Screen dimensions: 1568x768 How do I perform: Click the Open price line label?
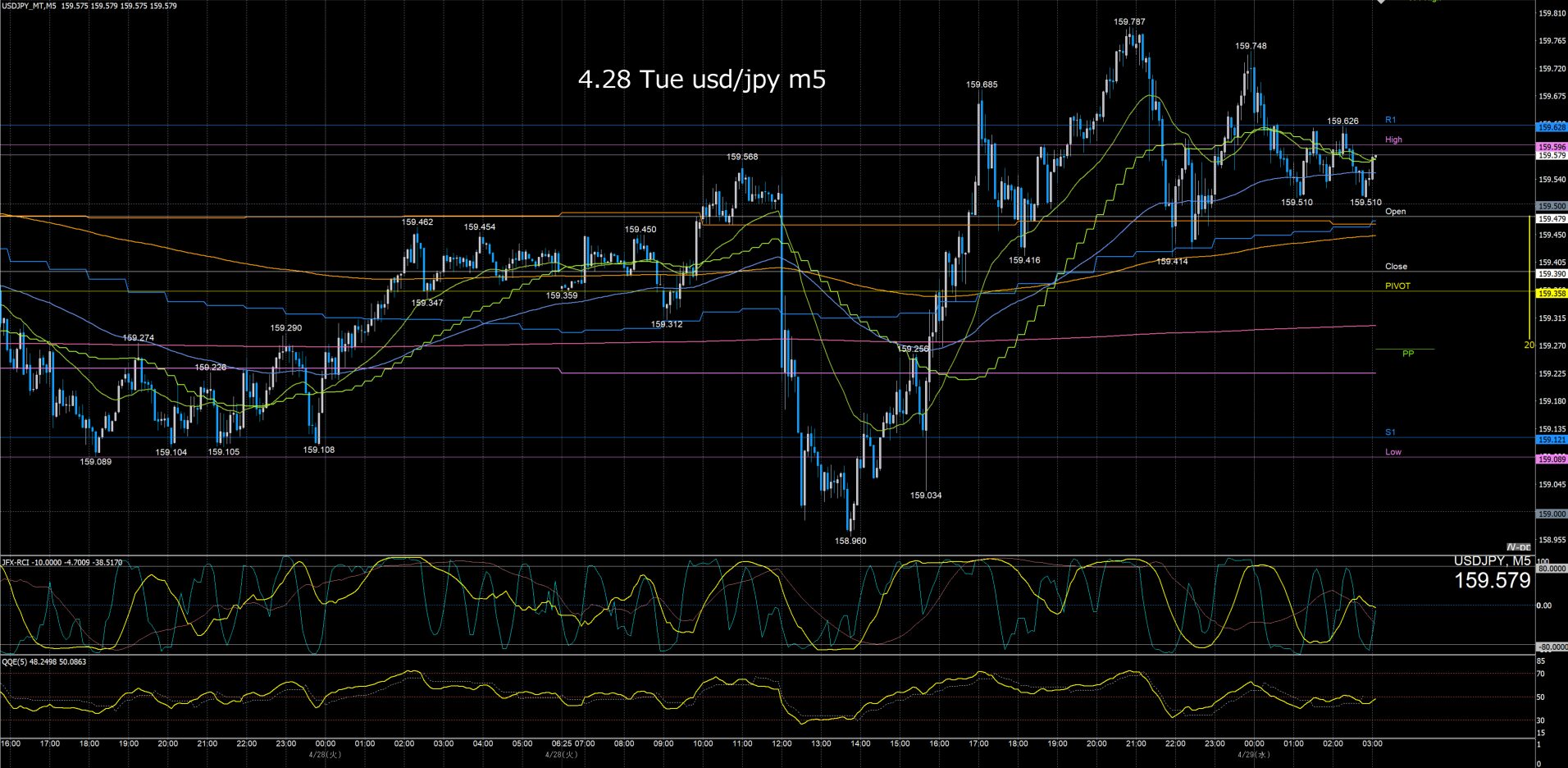1395,212
